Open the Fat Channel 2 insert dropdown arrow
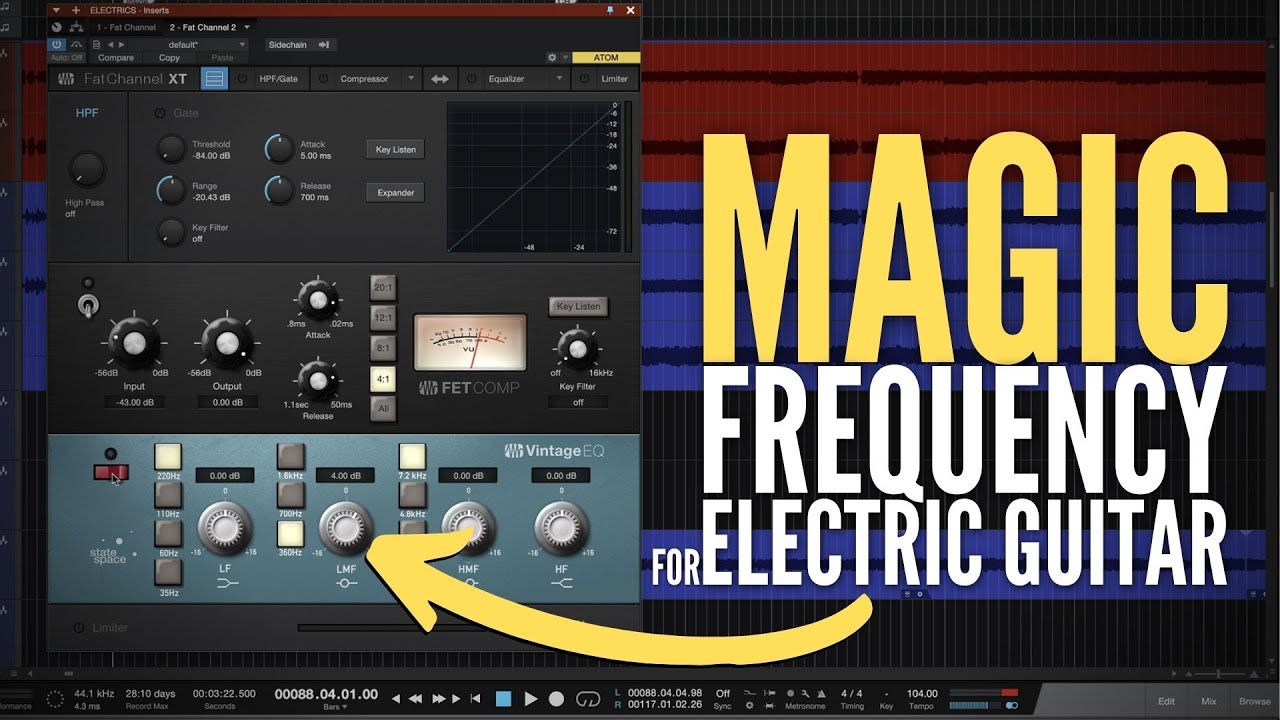This screenshot has height=720, width=1280. pos(247,27)
